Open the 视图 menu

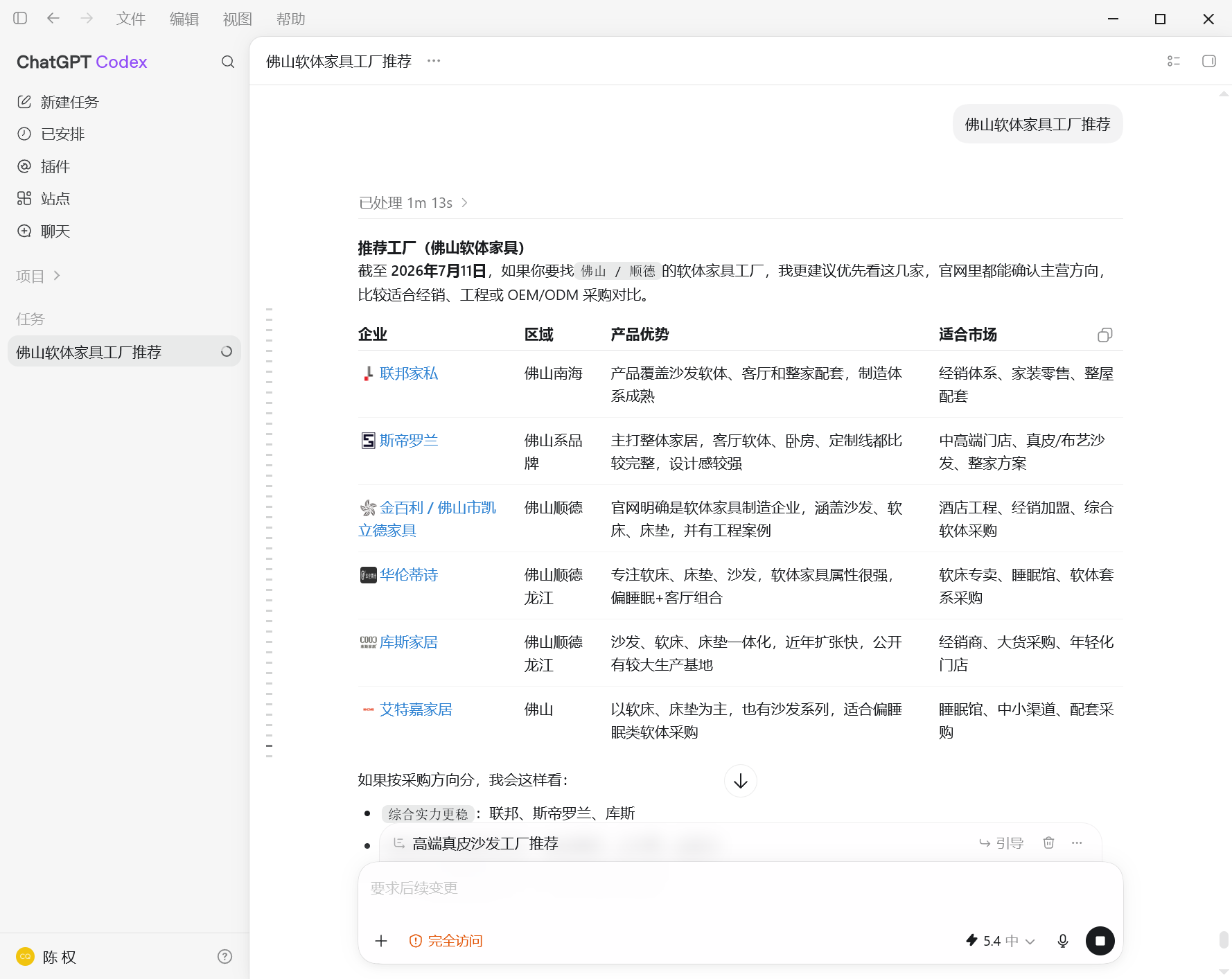click(x=238, y=19)
